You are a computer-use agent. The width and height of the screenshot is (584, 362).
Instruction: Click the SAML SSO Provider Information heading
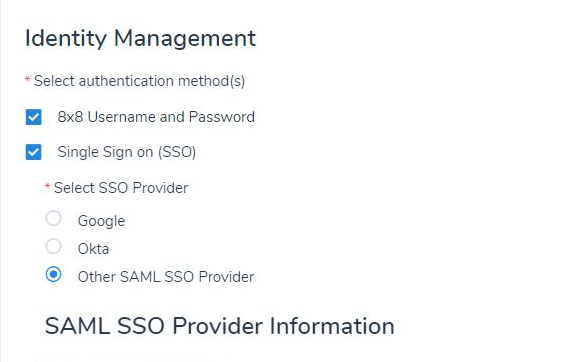pos(220,326)
